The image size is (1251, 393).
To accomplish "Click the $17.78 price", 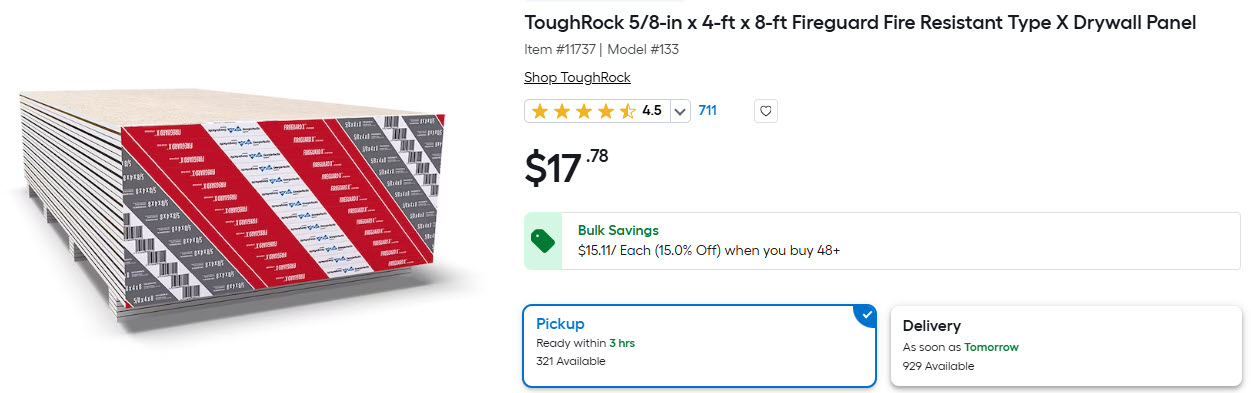I will (x=566, y=167).
